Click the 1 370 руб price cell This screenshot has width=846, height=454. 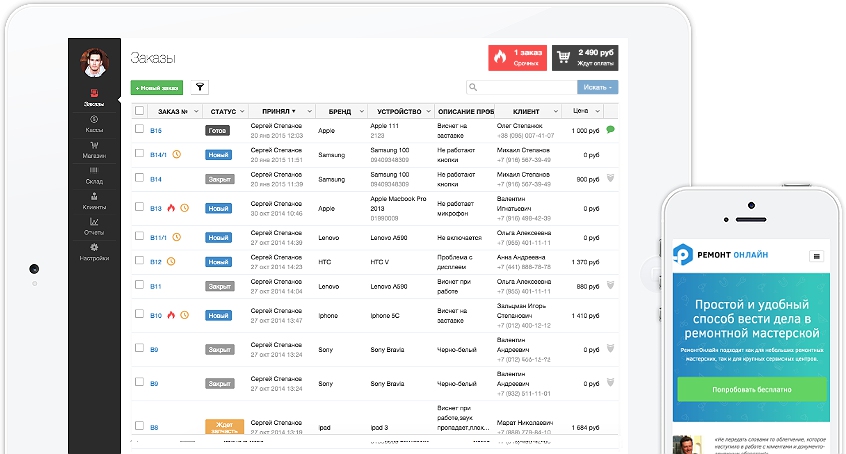[585, 262]
